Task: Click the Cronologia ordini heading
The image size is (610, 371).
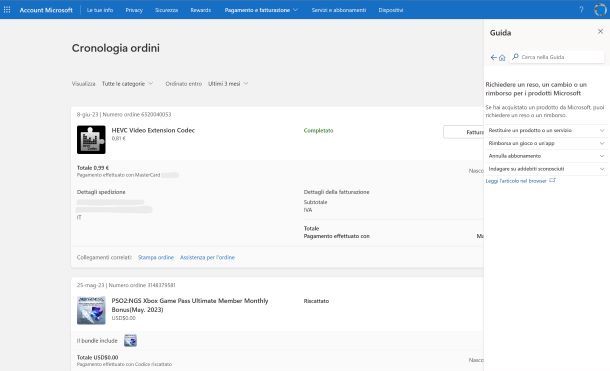Action: click(x=116, y=48)
